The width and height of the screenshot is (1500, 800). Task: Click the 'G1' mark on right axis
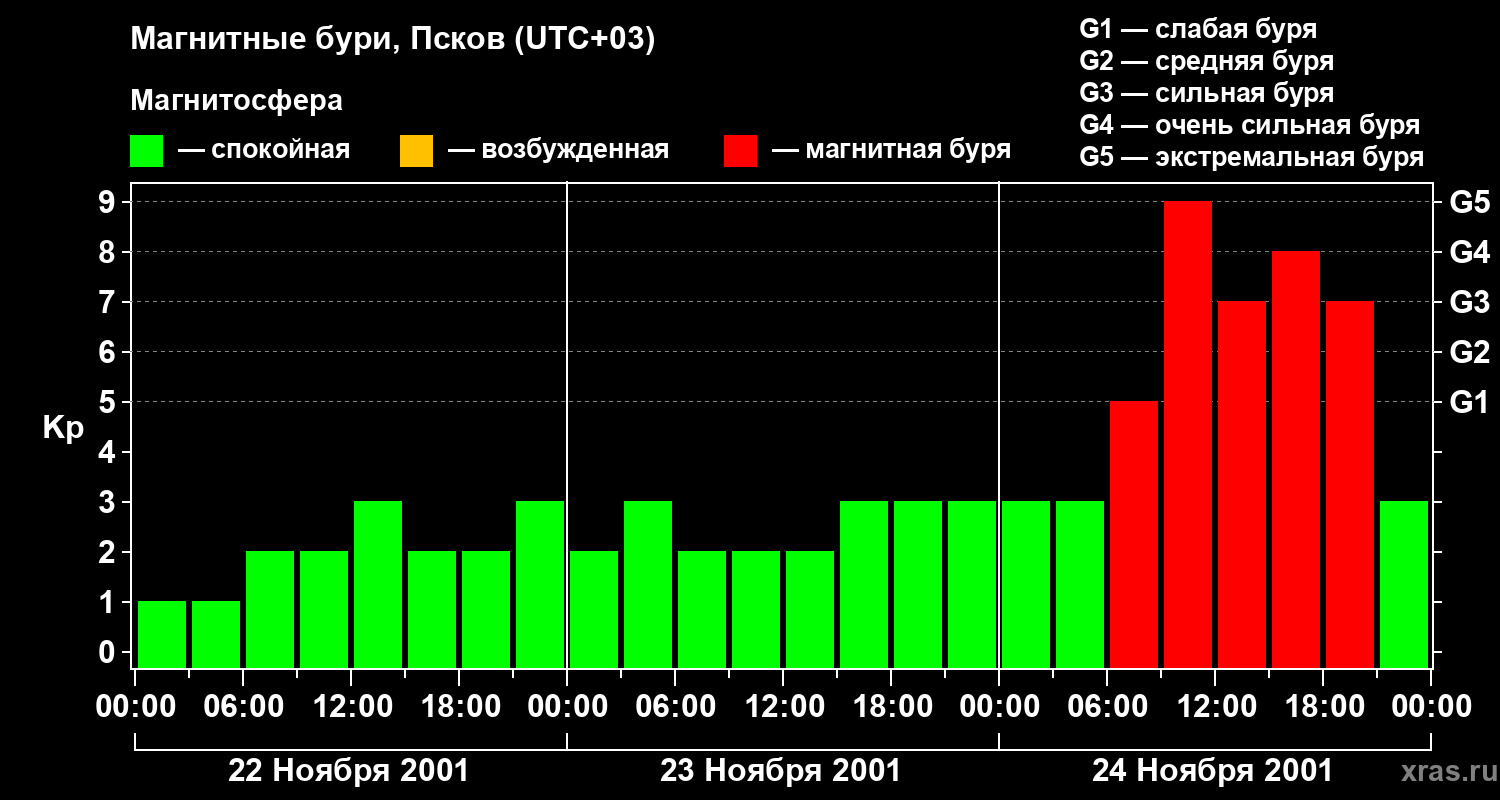(x=1469, y=402)
